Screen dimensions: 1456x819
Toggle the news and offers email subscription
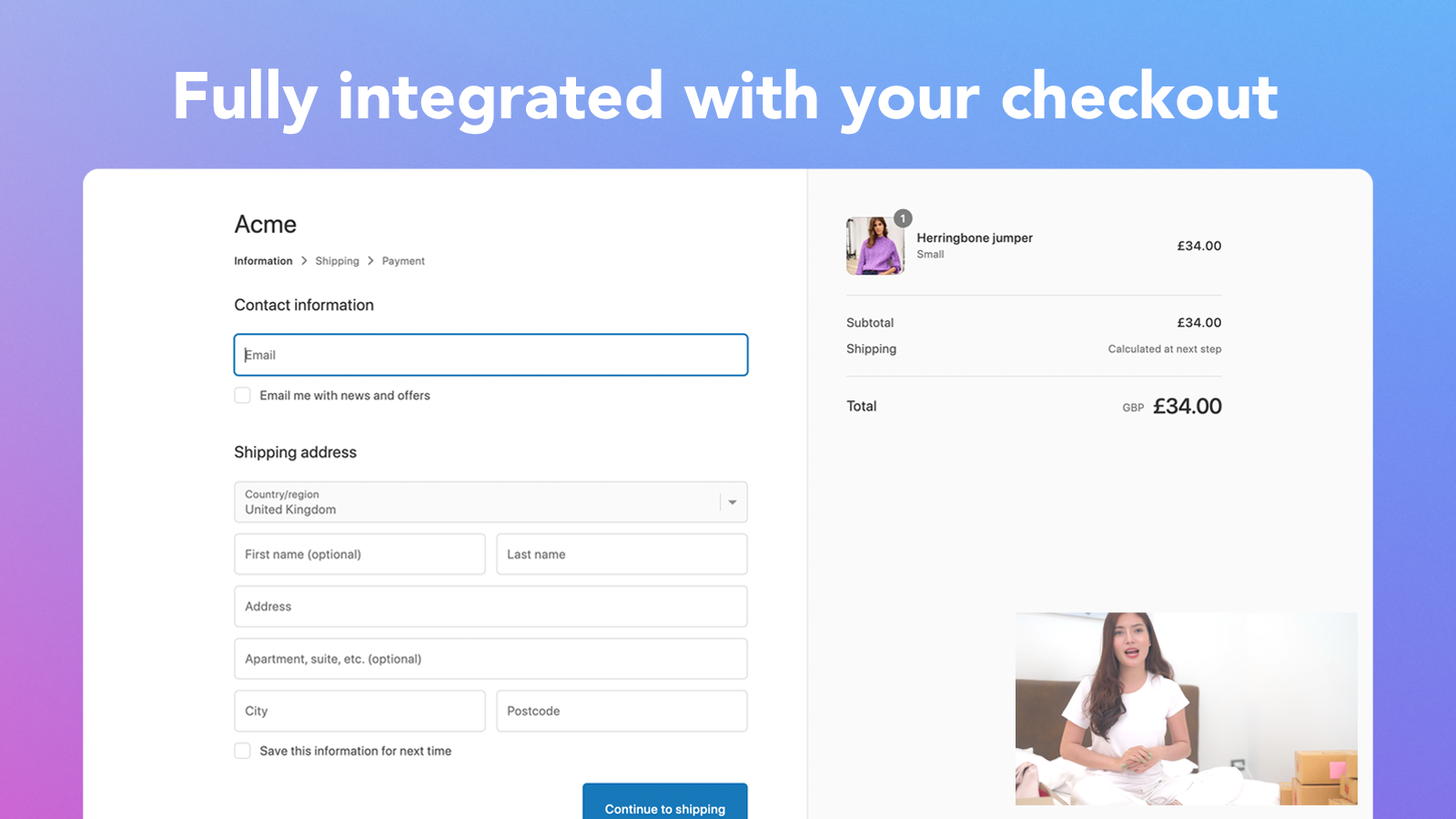click(242, 395)
